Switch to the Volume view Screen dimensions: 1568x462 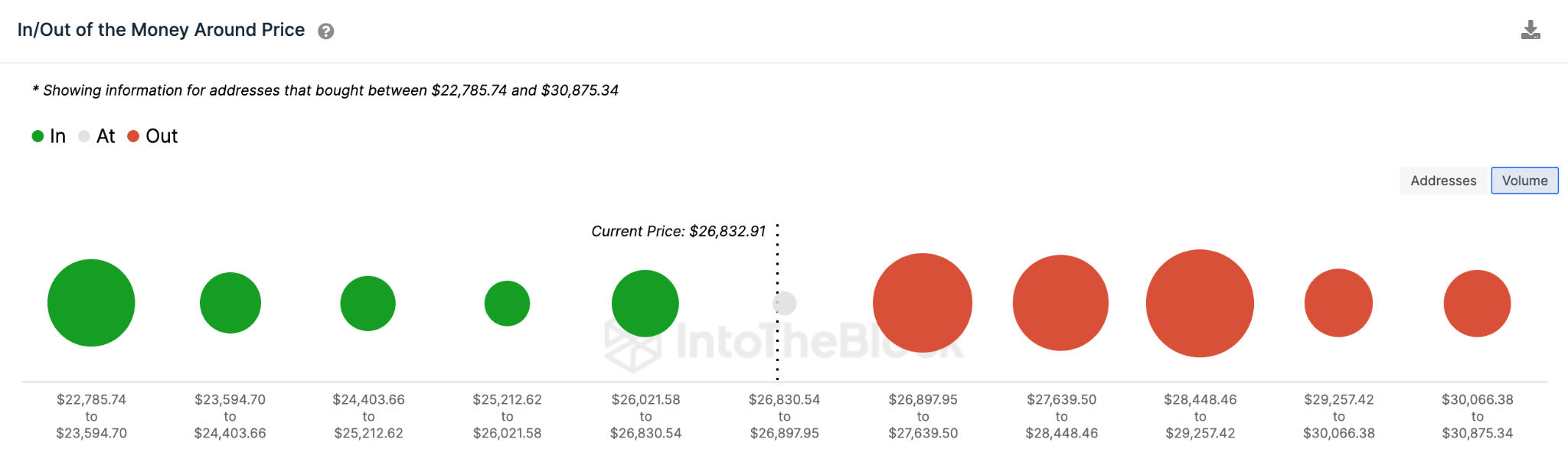pos(1524,181)
